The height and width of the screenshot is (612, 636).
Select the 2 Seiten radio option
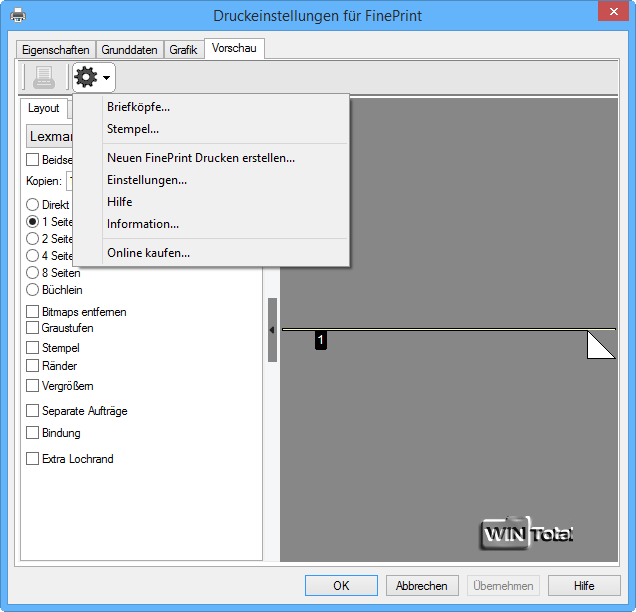click(32, 238)
